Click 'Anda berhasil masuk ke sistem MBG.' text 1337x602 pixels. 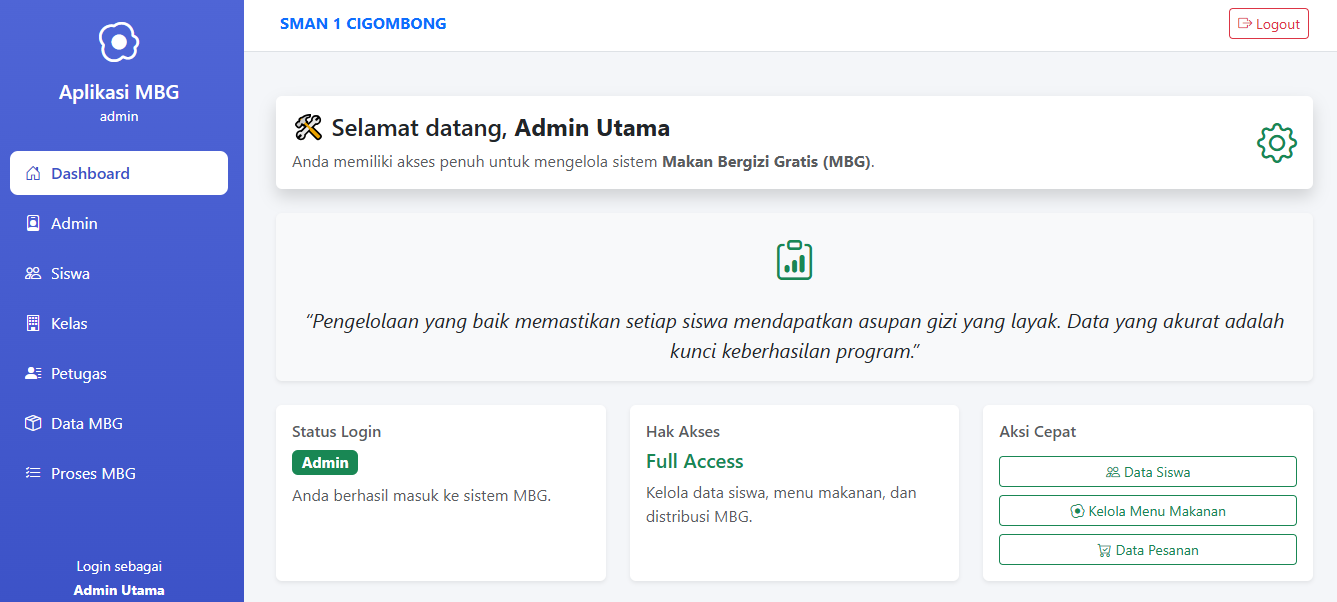click(421, 495)
